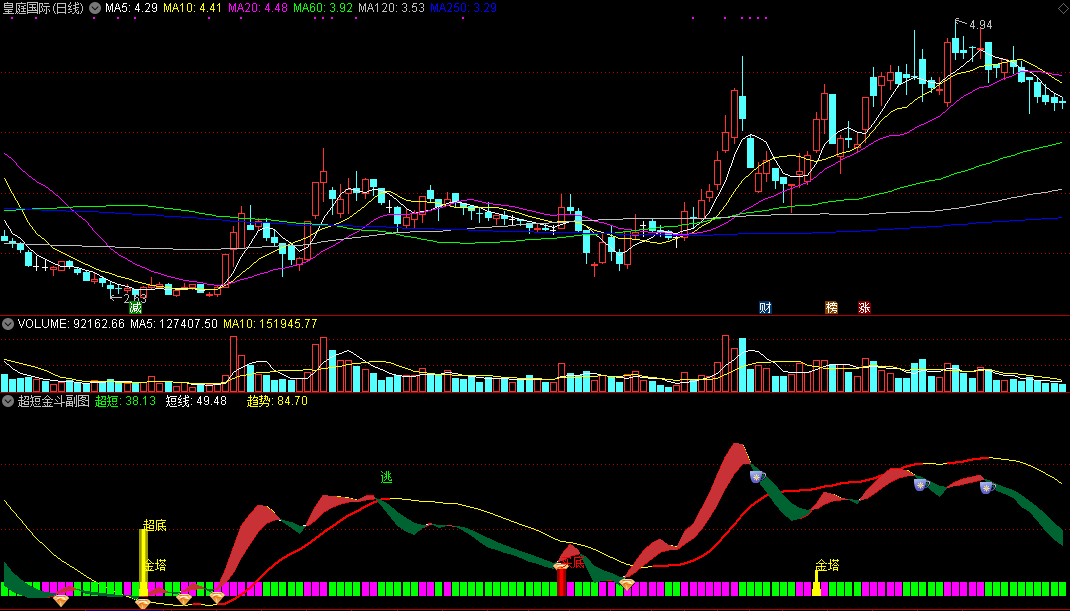1070x611 pixels.
Task: Click the 超短: 38.13 value
Action: point(125,401)
